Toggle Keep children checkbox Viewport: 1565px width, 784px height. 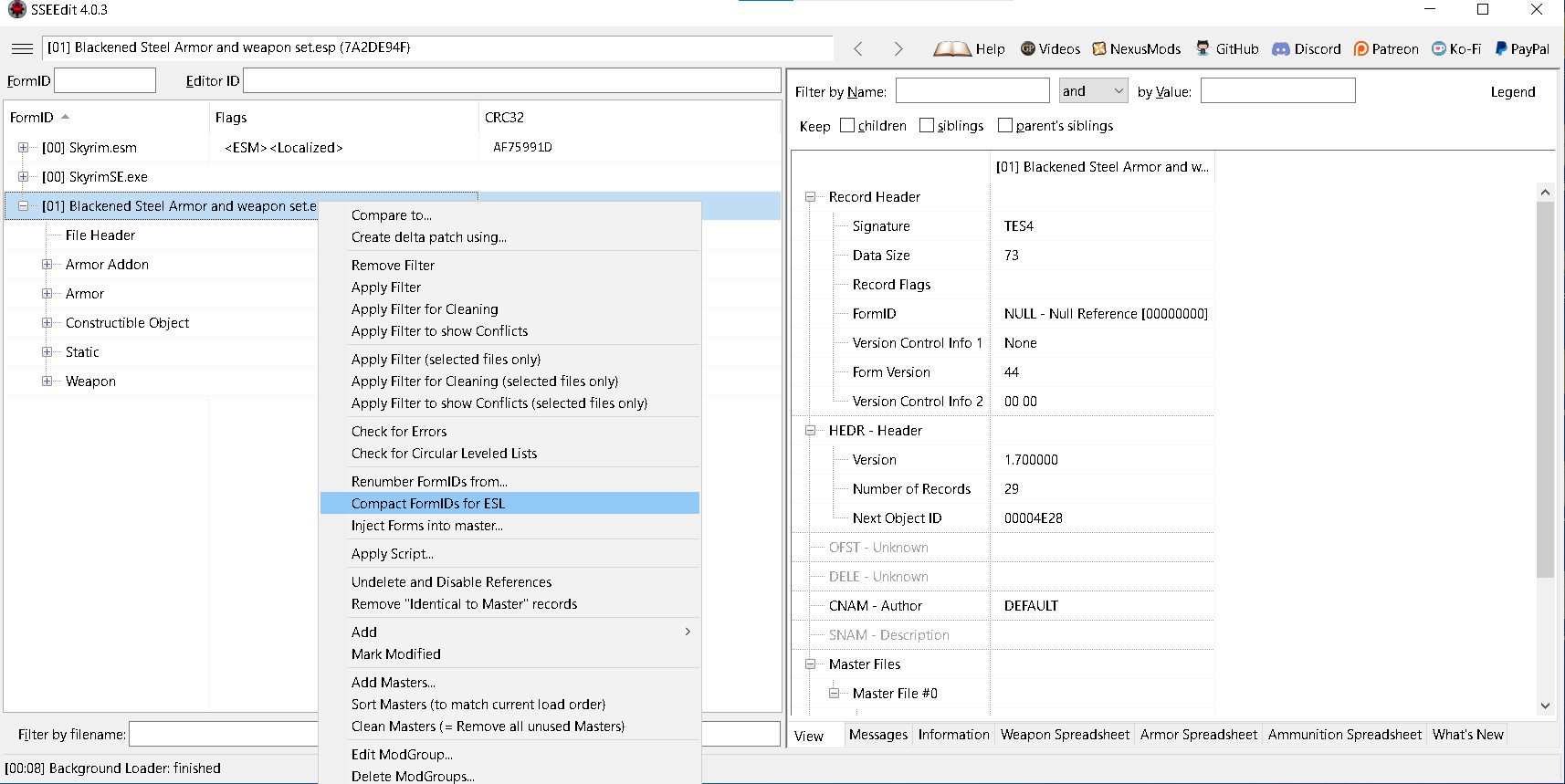point(847,125)
